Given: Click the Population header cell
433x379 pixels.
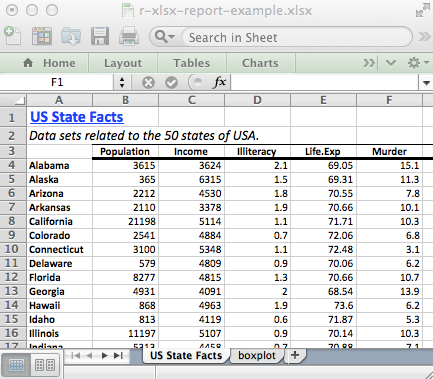Looking at the screenshot, I should [125, 152].
